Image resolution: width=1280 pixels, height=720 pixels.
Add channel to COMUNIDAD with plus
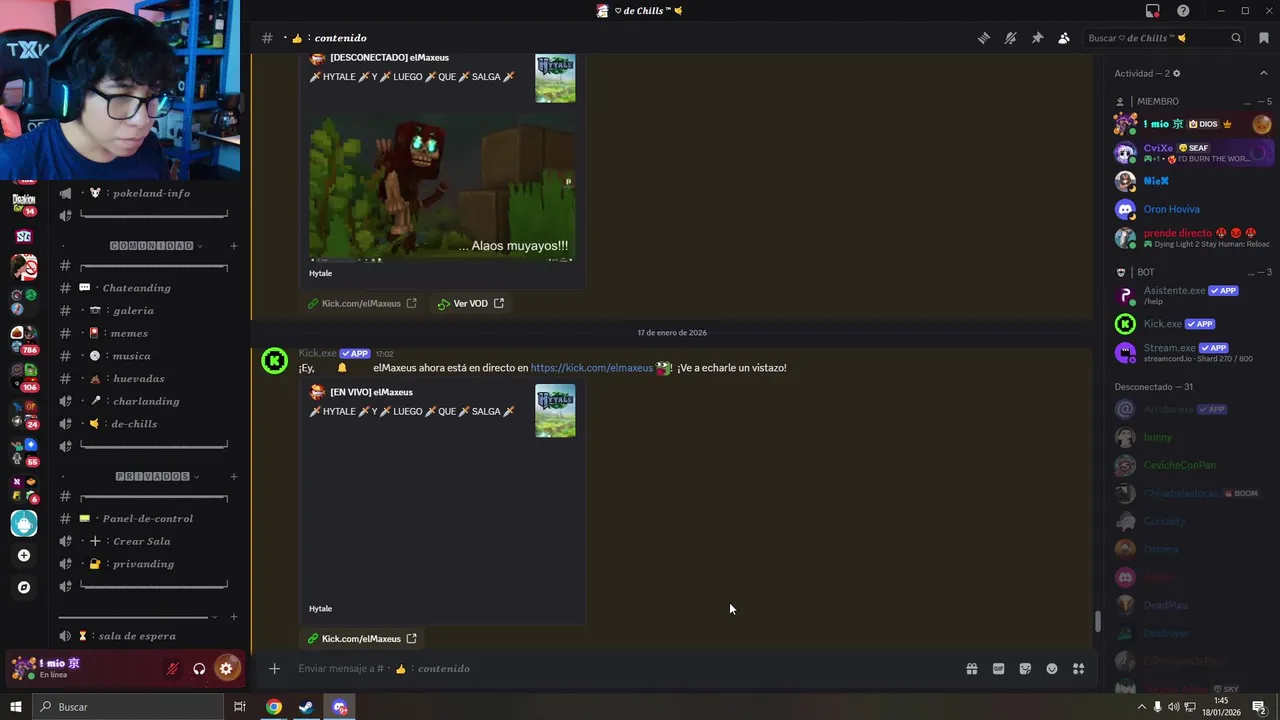[x=234, y=246]
